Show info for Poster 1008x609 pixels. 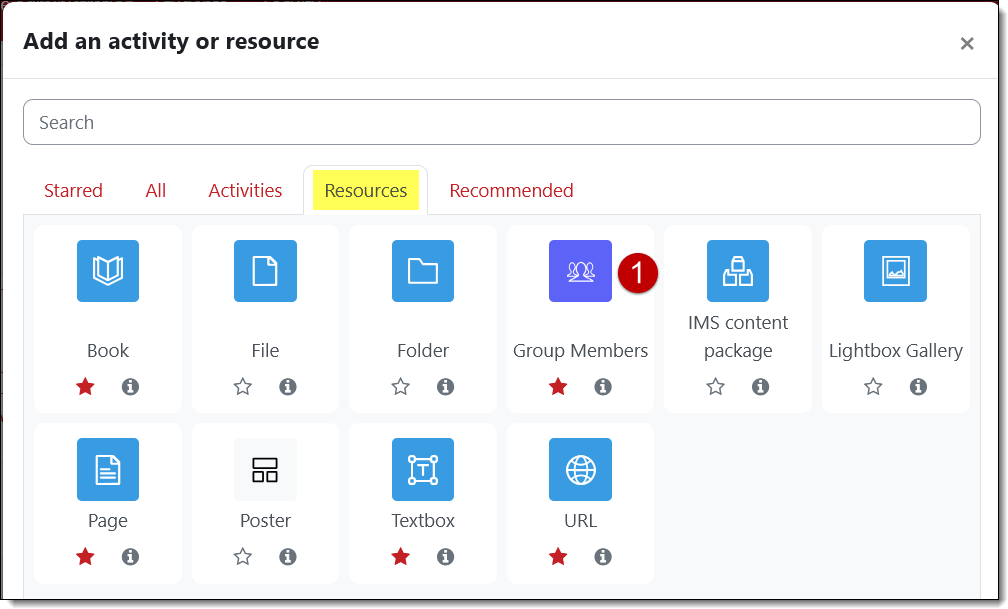click(x=288, y=556)
